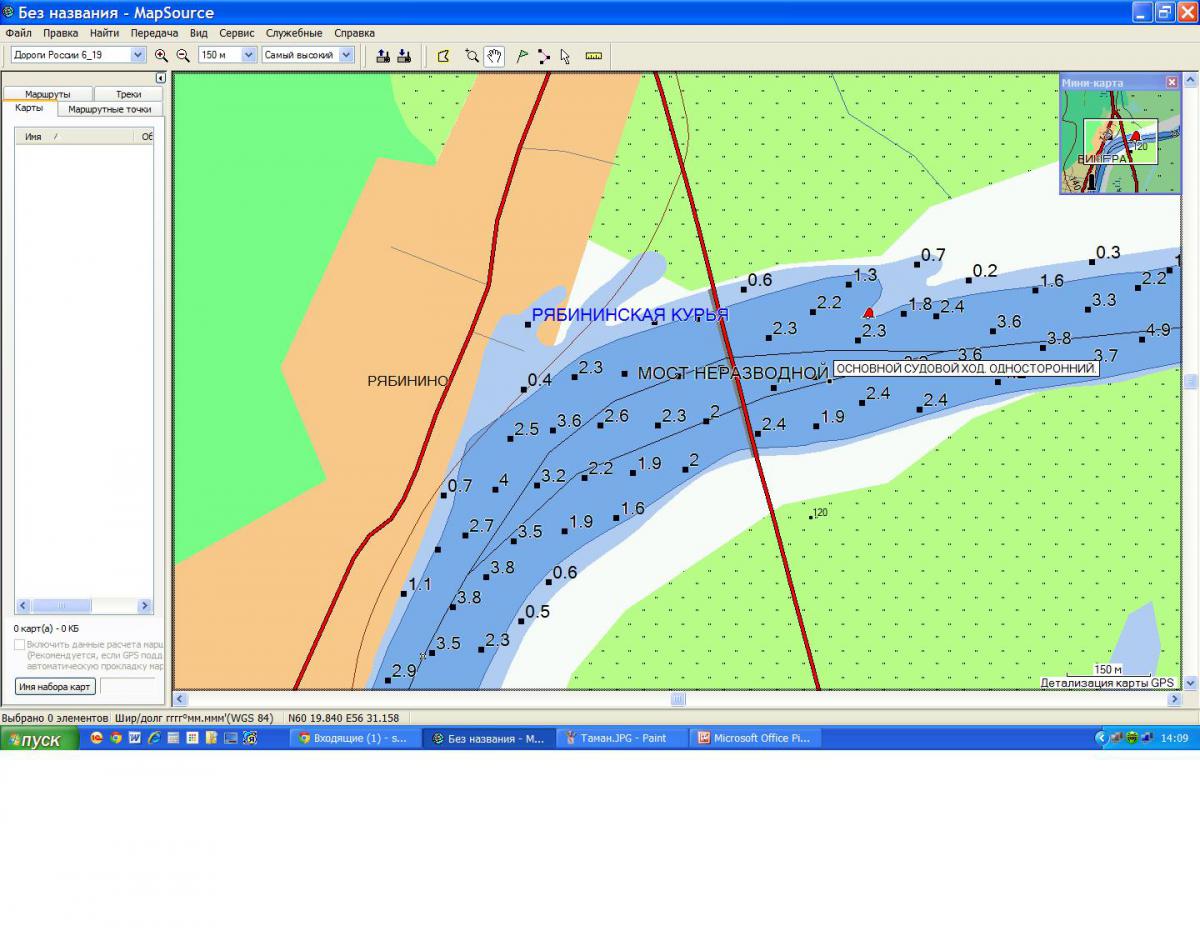Select the Hand pan tool
Viewport: 1200px width, 936px height.
494,56
